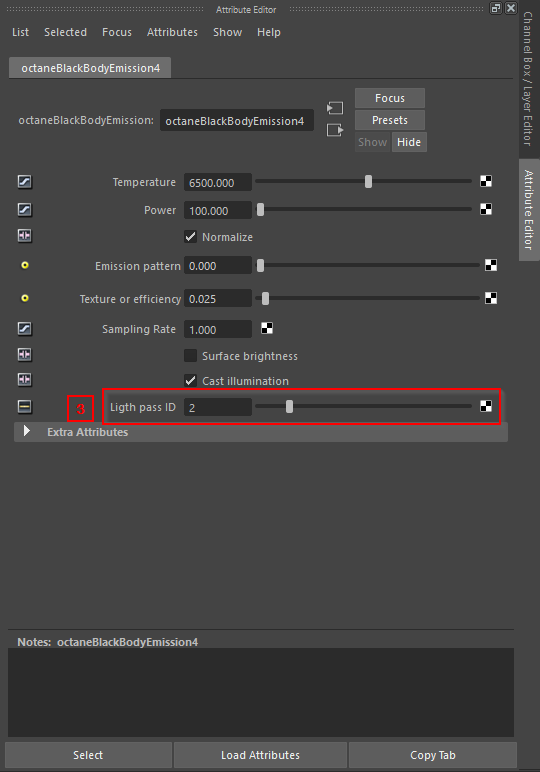Viewport: 540px width, 772px height.
Task: Click the yellow dot beside Texture or efficiency
Action: click(x=25, y=298)
